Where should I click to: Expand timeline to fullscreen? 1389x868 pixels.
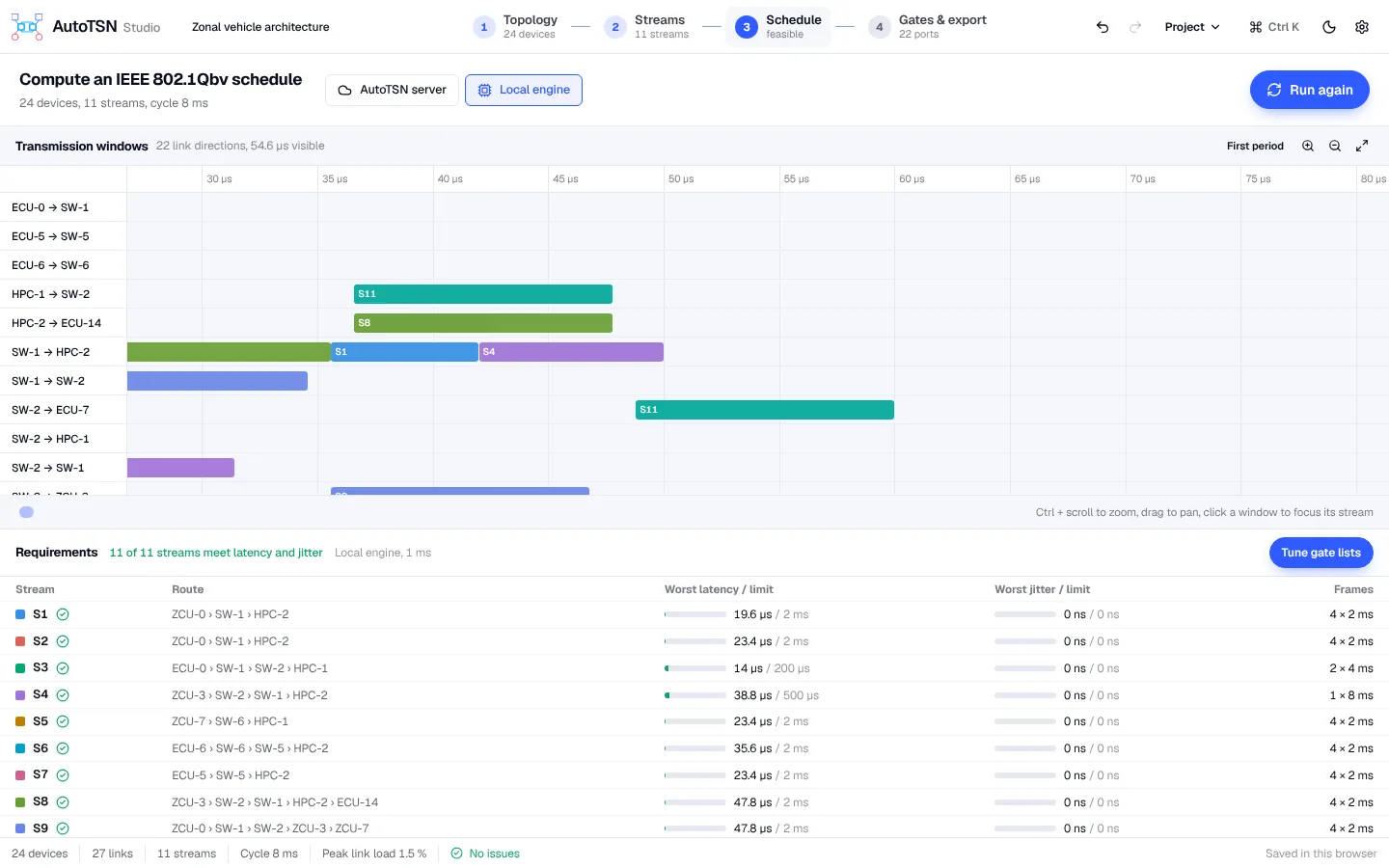tap(1362, 146)
